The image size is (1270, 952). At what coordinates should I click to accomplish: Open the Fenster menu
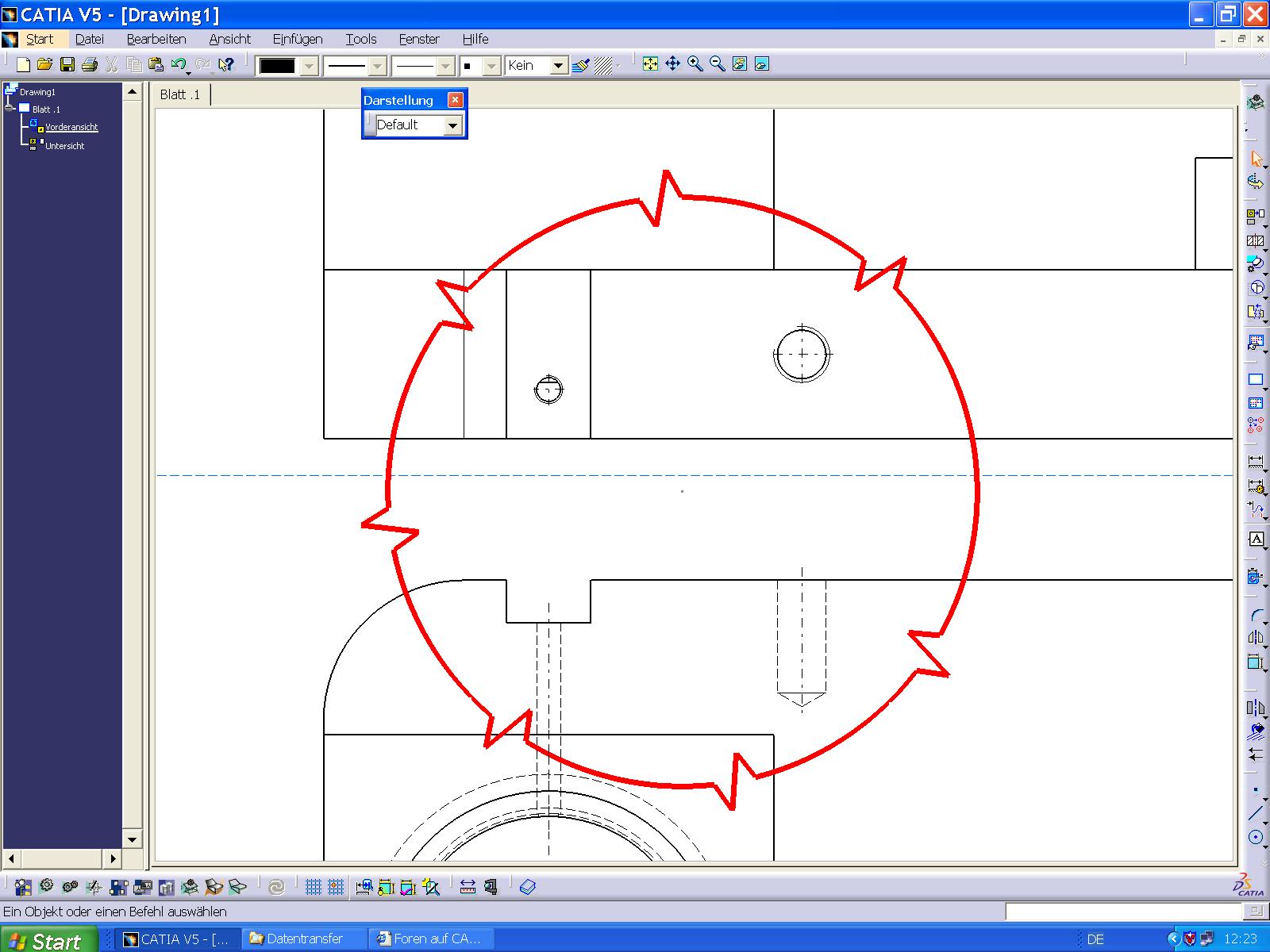click(419, 39)
